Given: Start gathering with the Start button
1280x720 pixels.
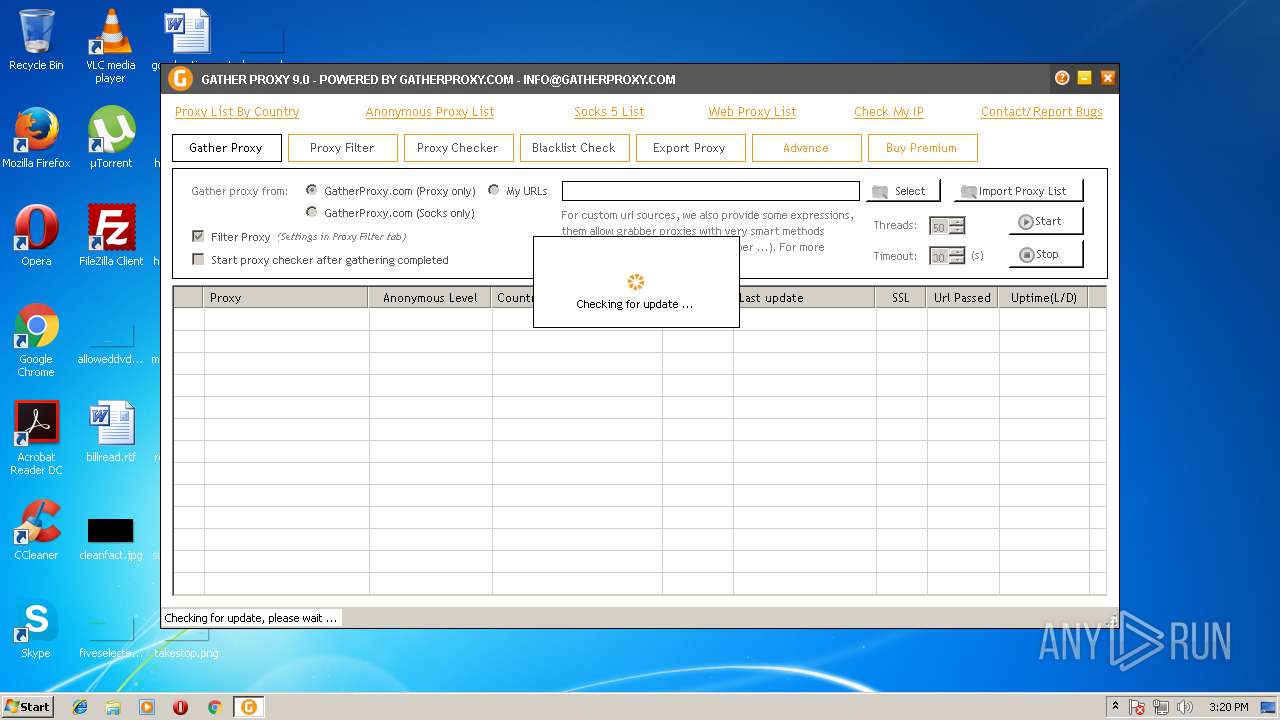Looking at the screenshot, I should (1046, 222).
